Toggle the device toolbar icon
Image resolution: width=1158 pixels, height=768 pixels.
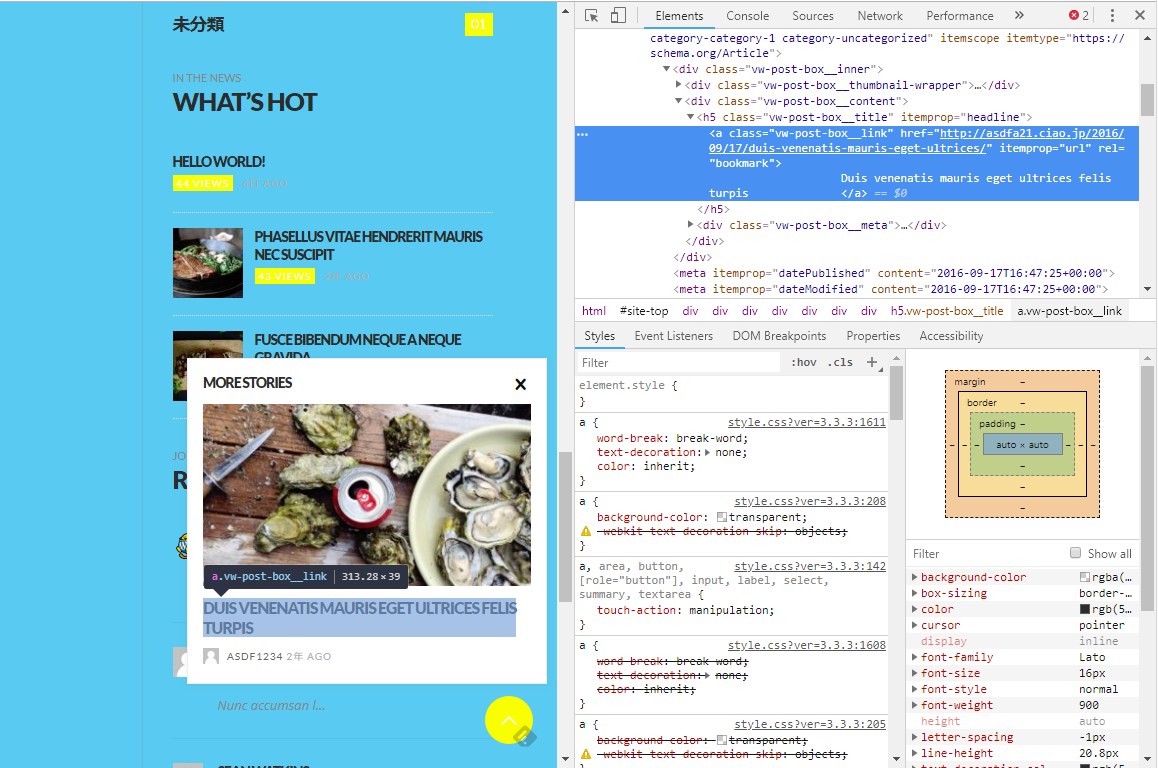tap(618, 15)
